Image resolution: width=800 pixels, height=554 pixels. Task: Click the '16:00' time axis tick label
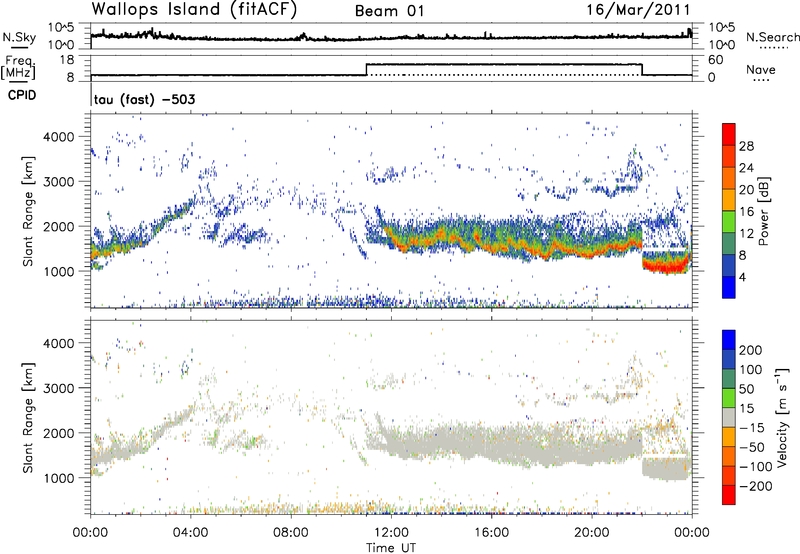(x=491, y=533)
